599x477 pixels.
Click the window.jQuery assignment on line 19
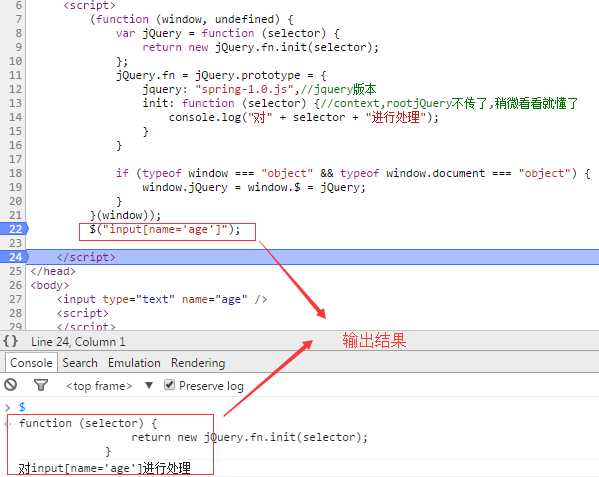tap(254, 187)
